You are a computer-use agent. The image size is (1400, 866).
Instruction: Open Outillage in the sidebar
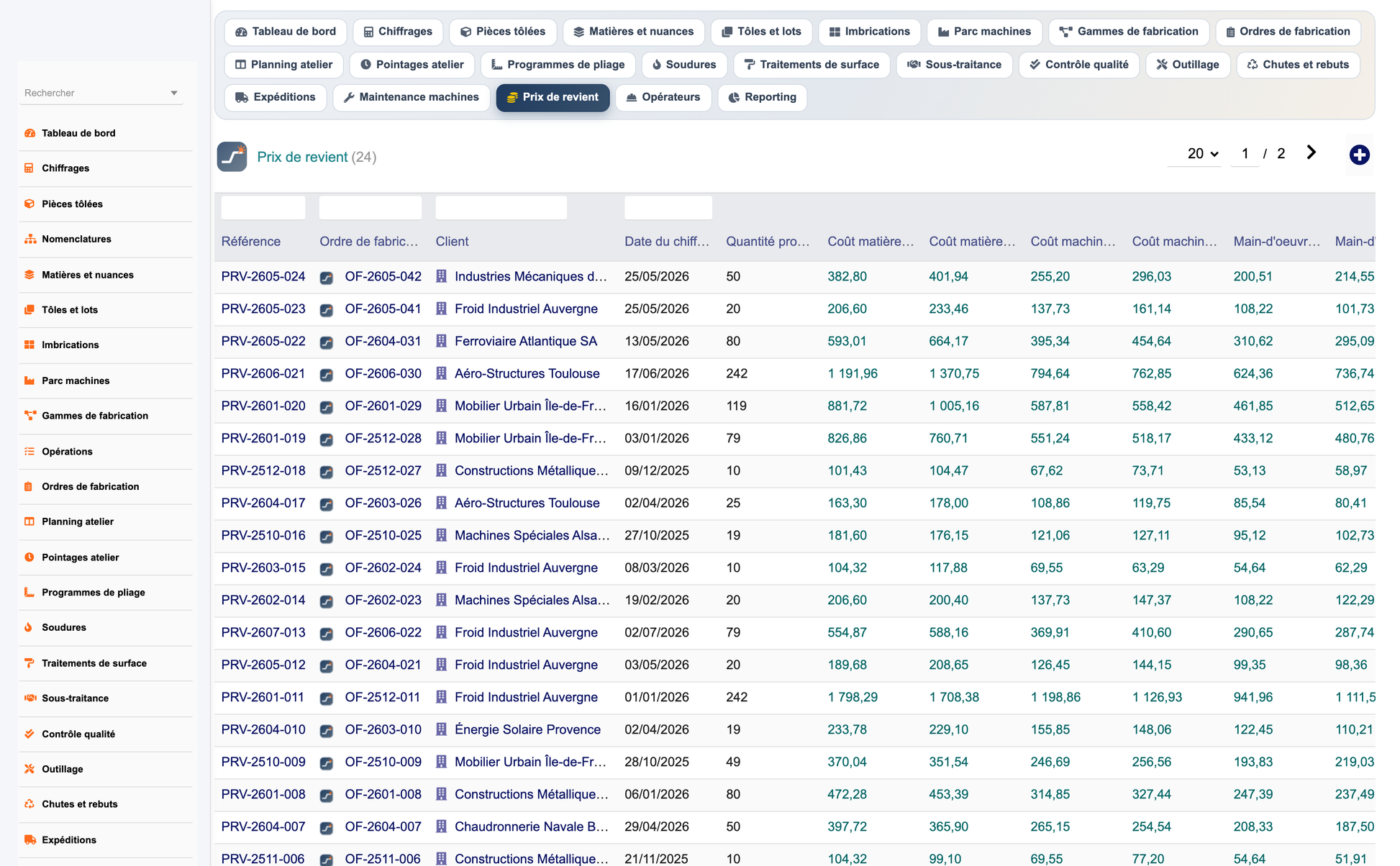[x=63, y=770]
